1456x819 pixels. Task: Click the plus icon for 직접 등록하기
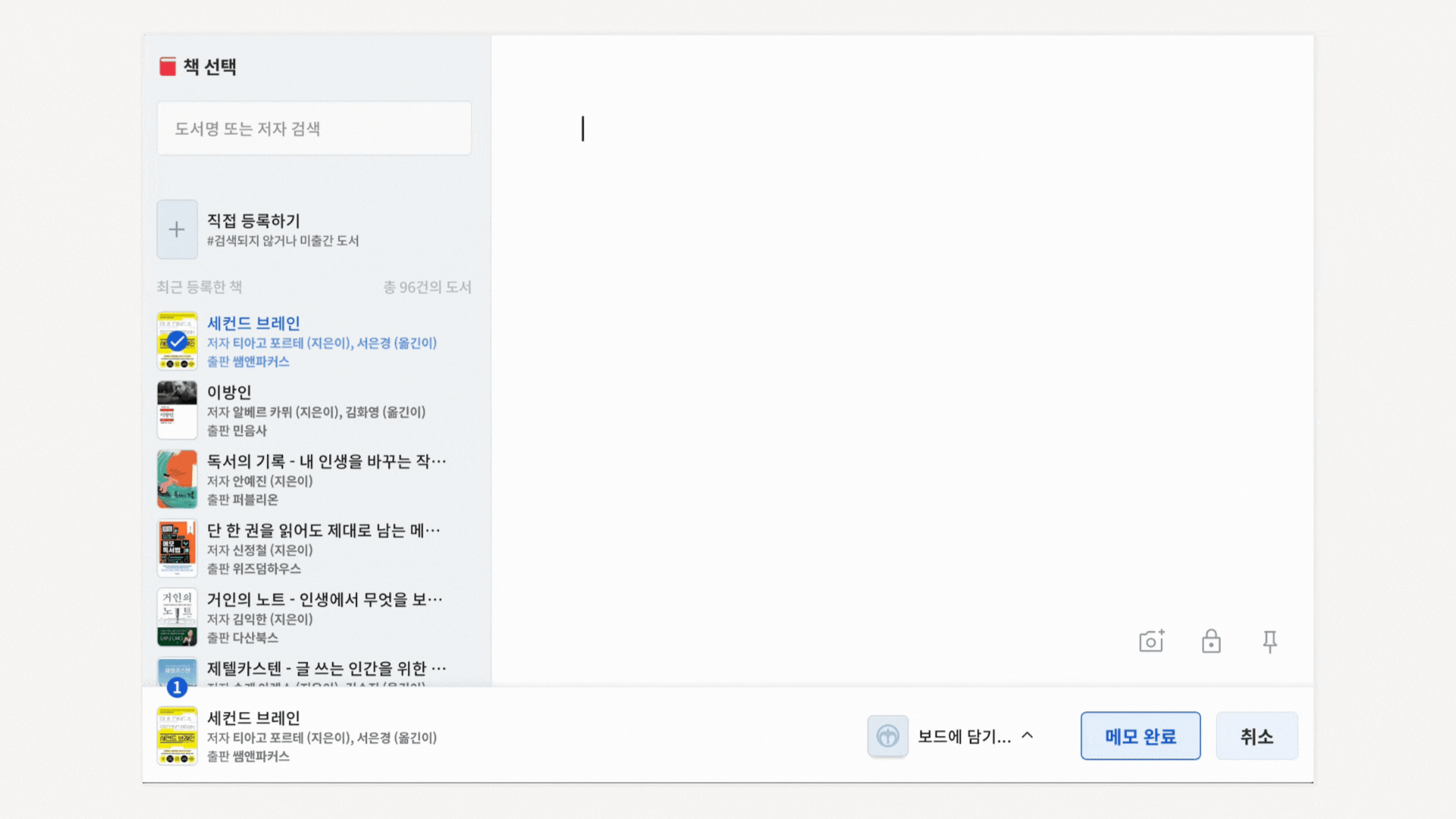pos(177,229)
